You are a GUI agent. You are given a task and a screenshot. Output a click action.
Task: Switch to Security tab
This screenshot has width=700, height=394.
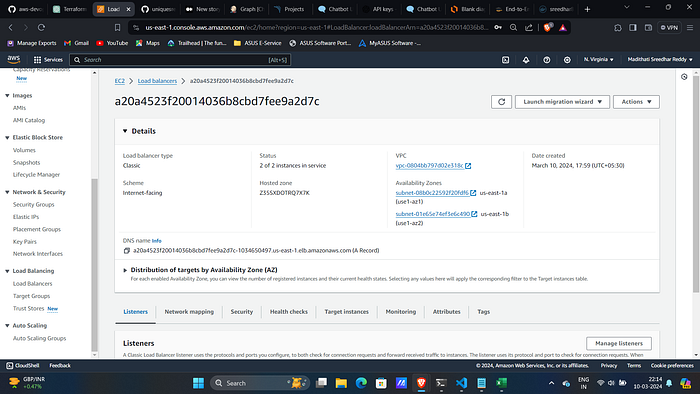(242, 312)
